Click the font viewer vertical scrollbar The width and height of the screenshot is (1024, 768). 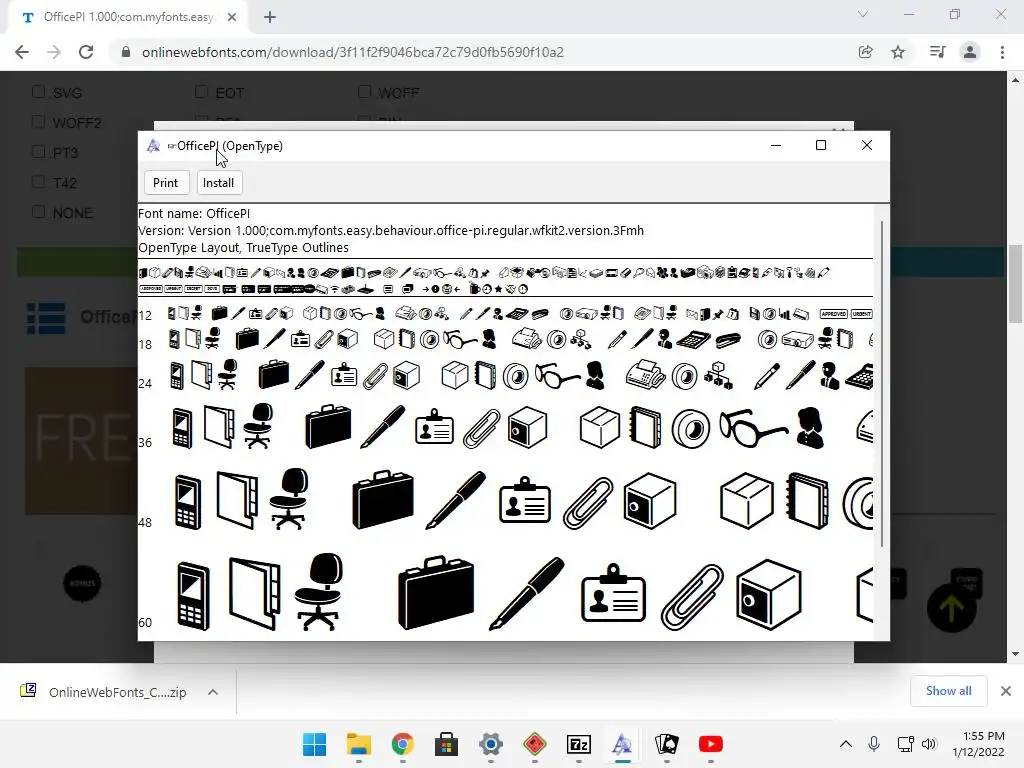tap(882, 383)
